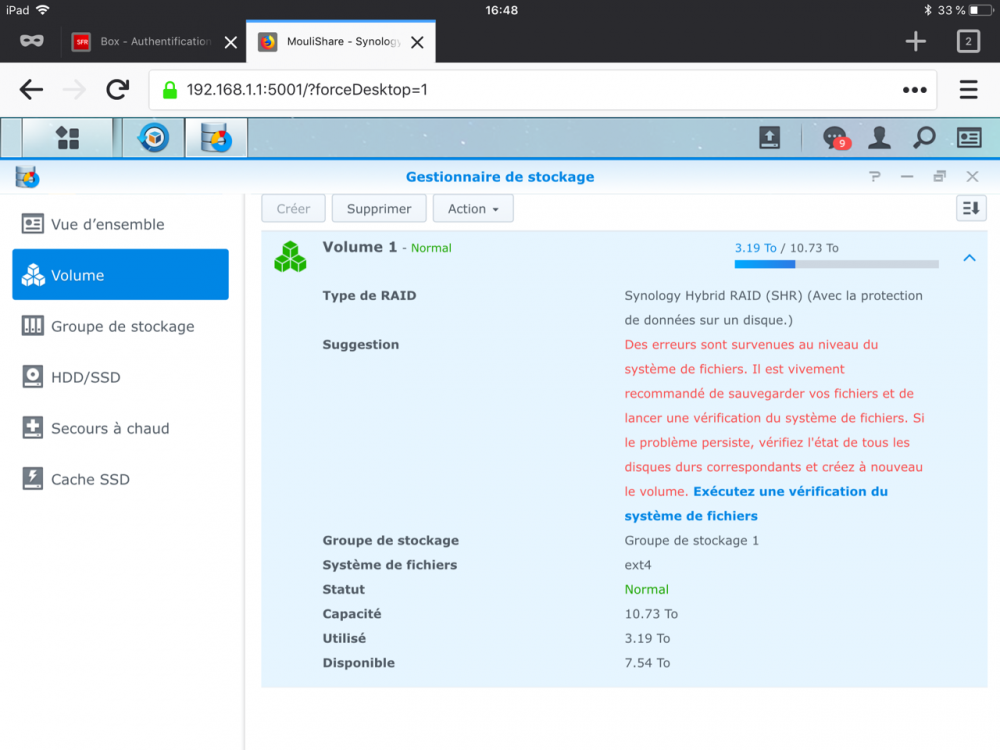Open the browser page options ellipsis
Screen dimensions: 1000x750
[915, 90]
